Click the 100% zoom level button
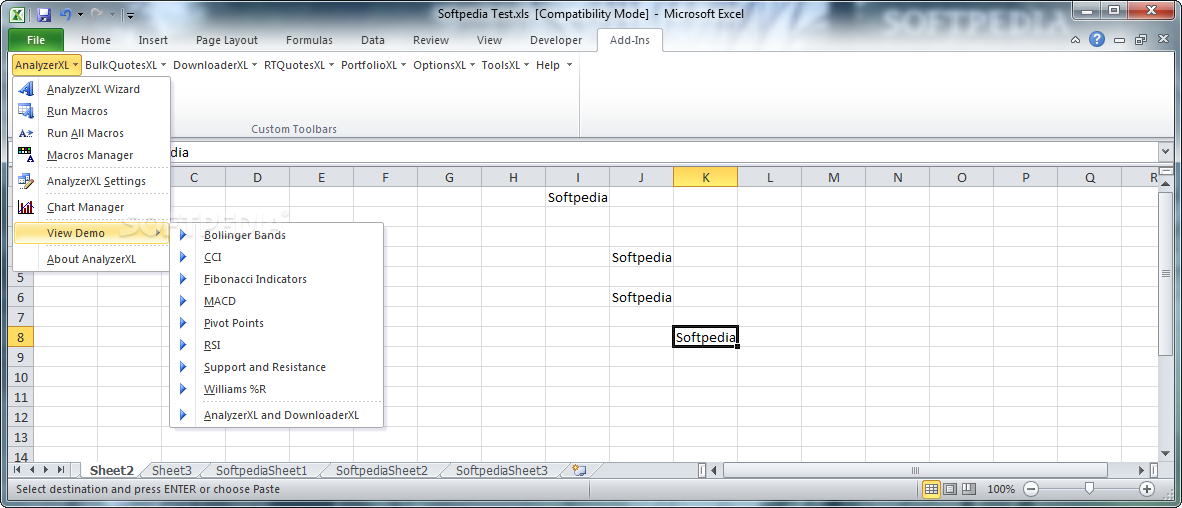The width and height of the screenshot is (1182, 508). (x=1000, y=489)
